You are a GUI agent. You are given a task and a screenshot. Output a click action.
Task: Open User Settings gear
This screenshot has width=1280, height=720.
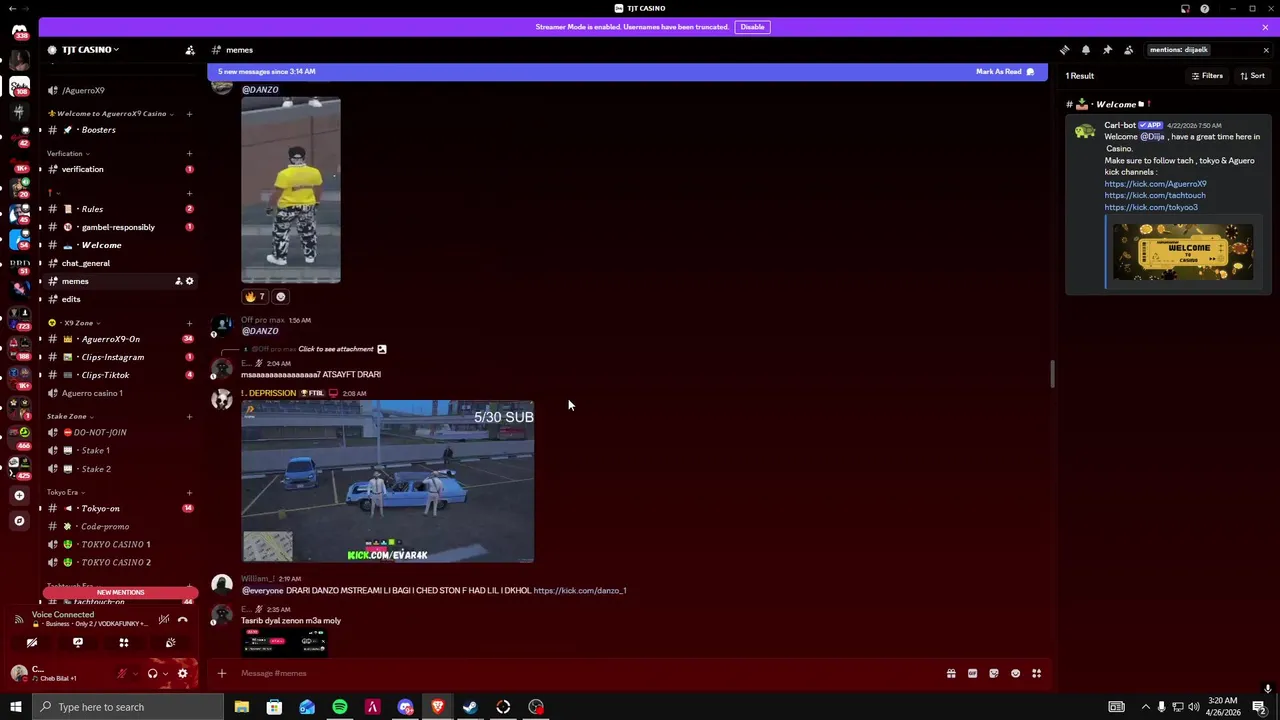pyautogui.click(x=182, y=674)
